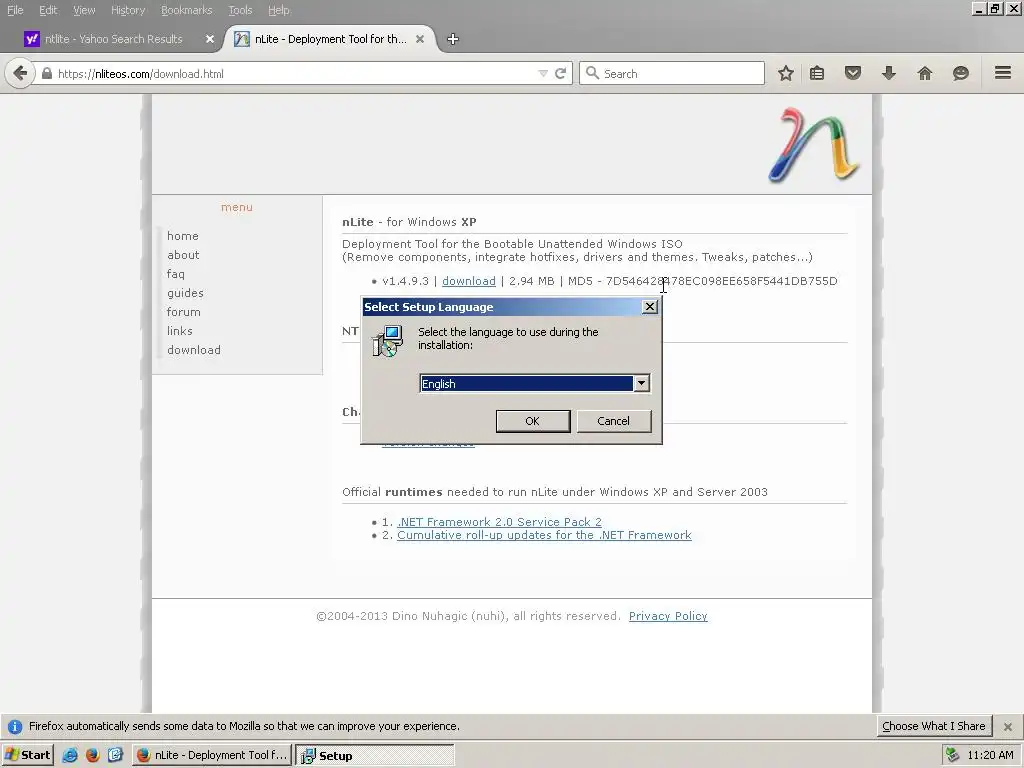
Task: Go to home in site menu
Action: click(183, 236)
